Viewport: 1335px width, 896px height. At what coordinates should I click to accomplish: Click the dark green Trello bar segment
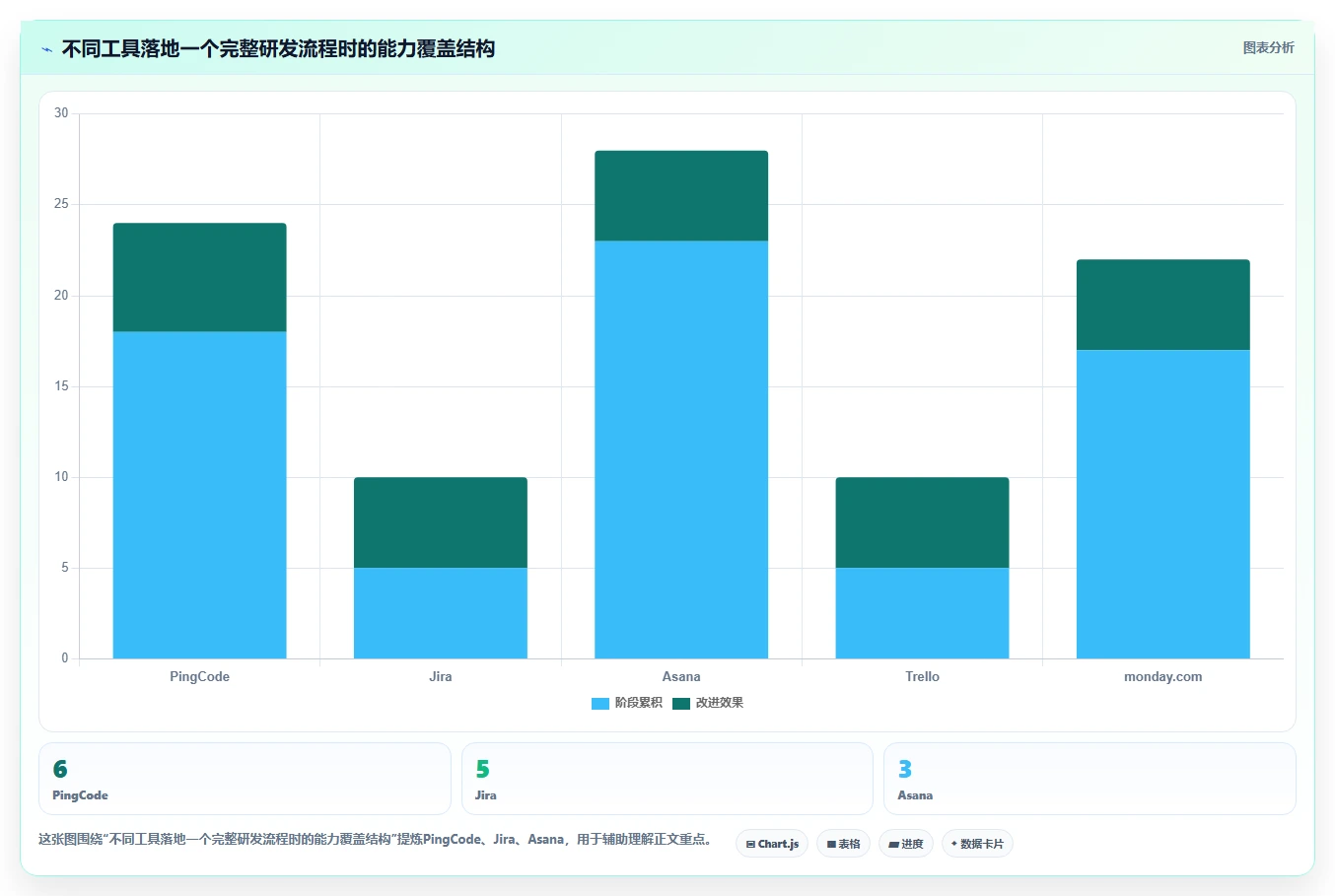(x=922, y=522)
